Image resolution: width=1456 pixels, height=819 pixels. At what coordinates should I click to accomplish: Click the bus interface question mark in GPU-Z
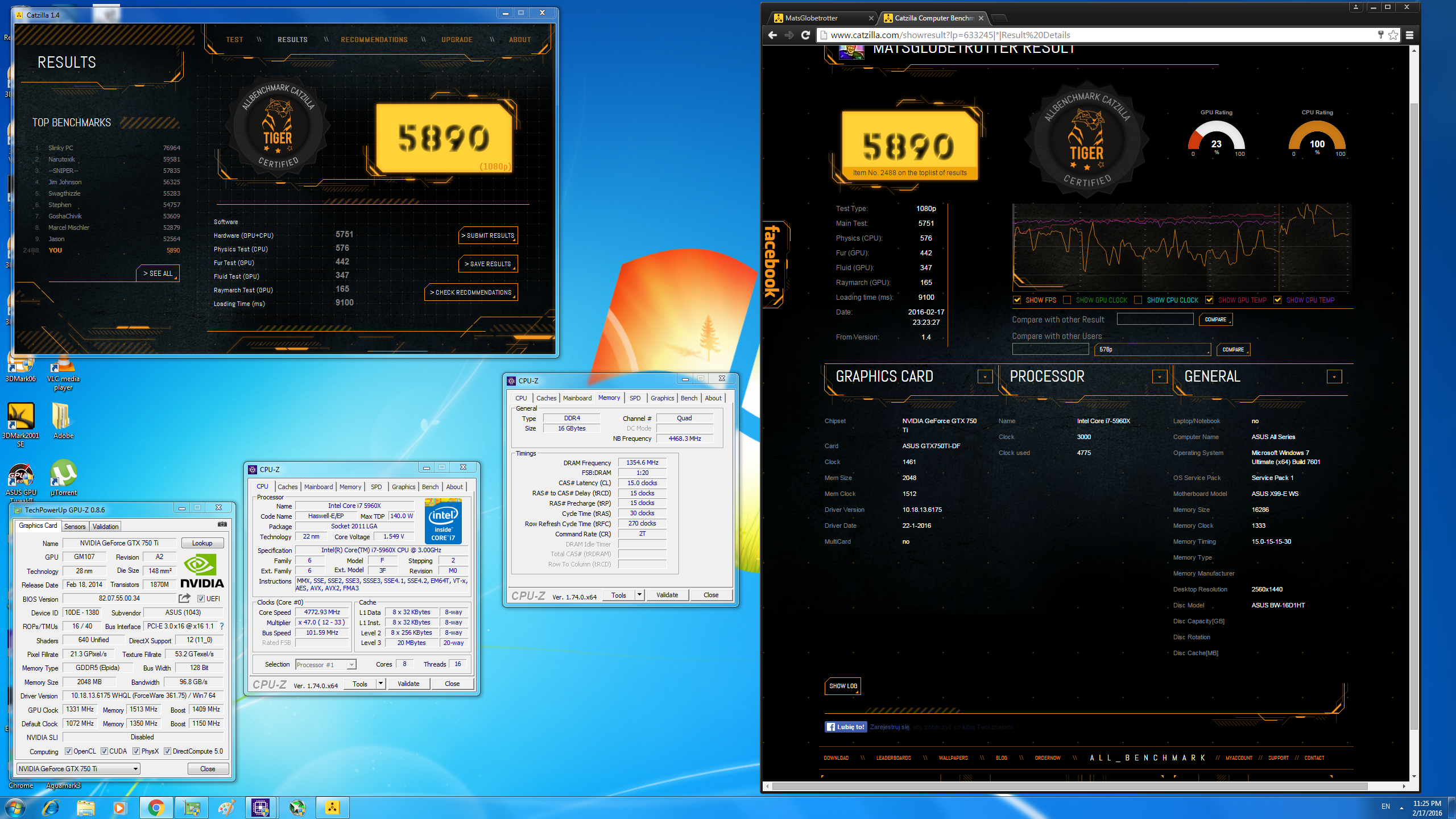coord(222,626)
